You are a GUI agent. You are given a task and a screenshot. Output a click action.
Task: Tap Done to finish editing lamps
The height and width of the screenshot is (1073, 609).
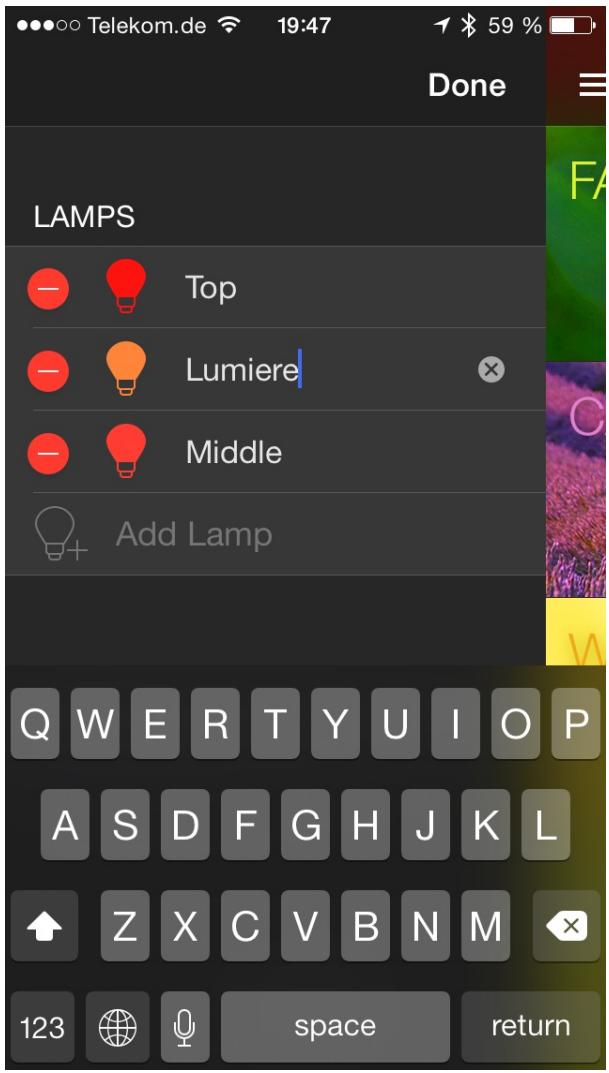click(467, 85)
